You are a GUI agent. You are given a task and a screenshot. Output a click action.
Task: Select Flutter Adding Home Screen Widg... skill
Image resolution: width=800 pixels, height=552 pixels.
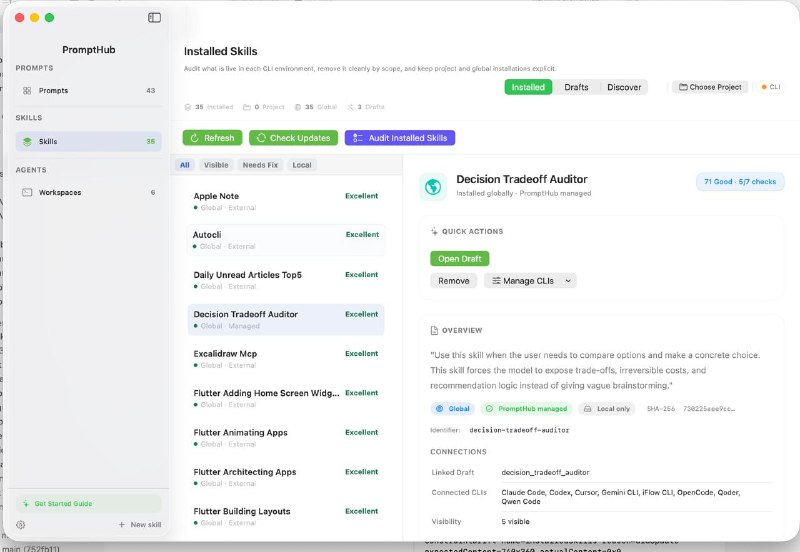[286, 398]
